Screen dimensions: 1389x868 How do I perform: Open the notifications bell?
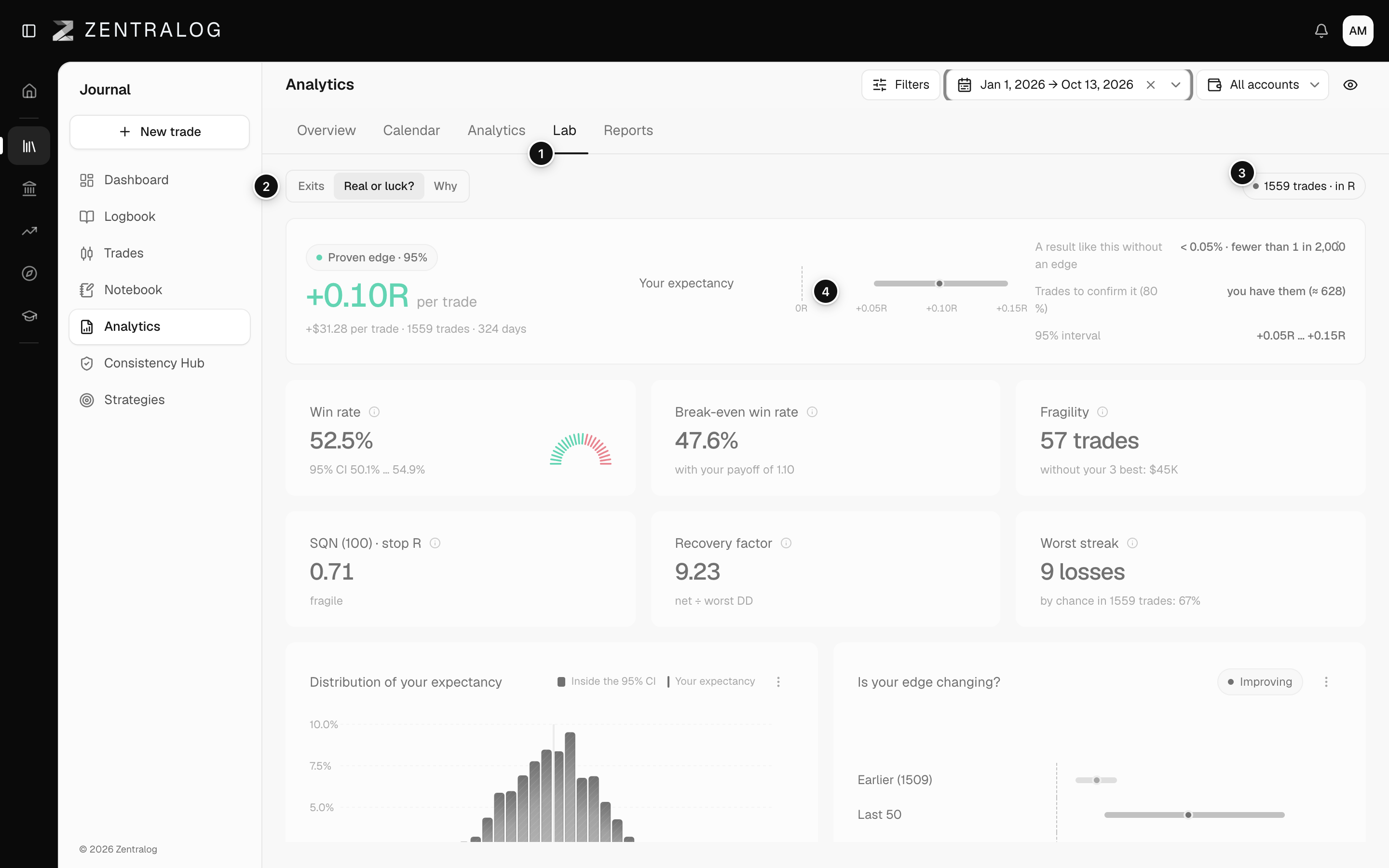(x=1321, y=30)
